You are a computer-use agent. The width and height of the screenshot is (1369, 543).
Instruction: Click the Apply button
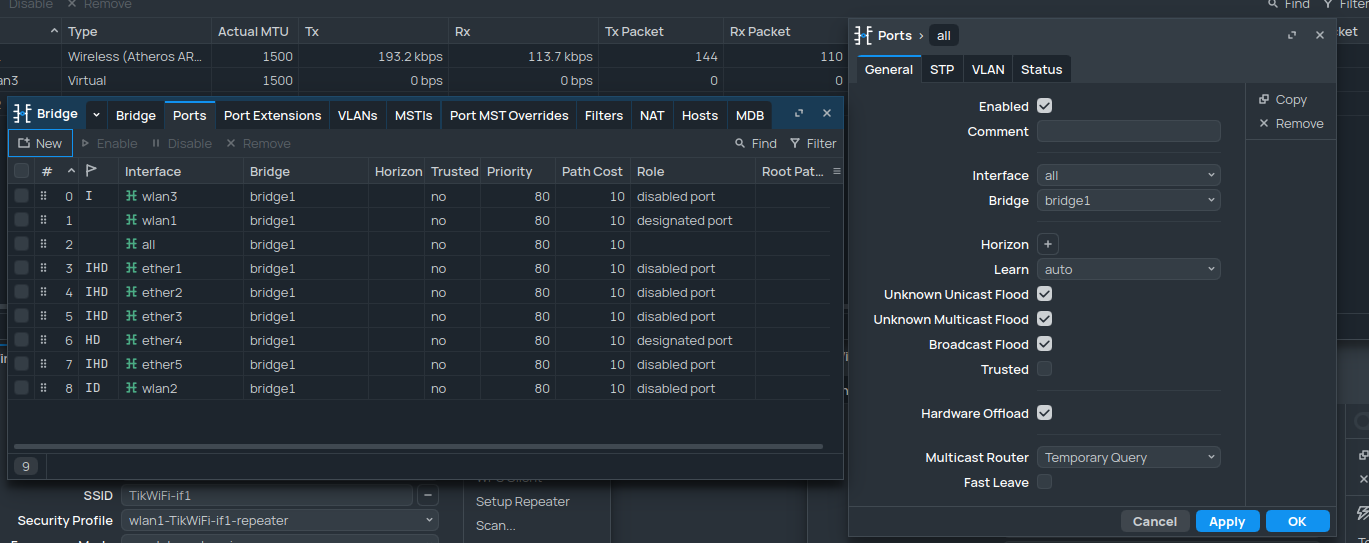(1227, 521)
